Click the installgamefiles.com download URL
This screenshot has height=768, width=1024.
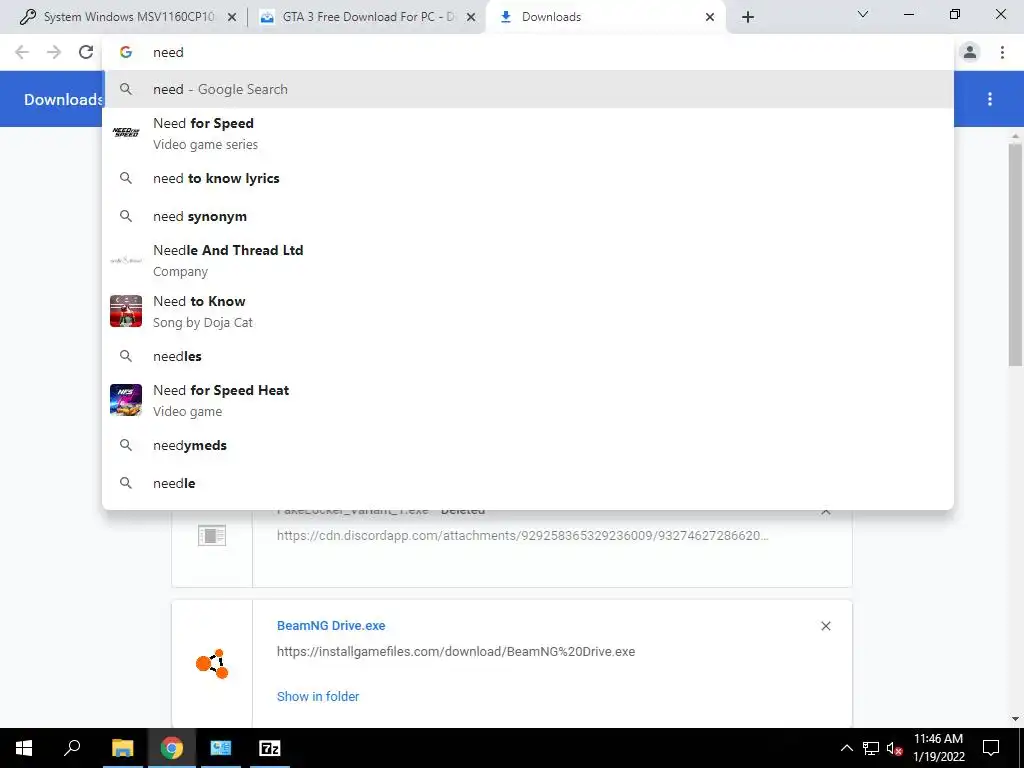coord(456,651)
